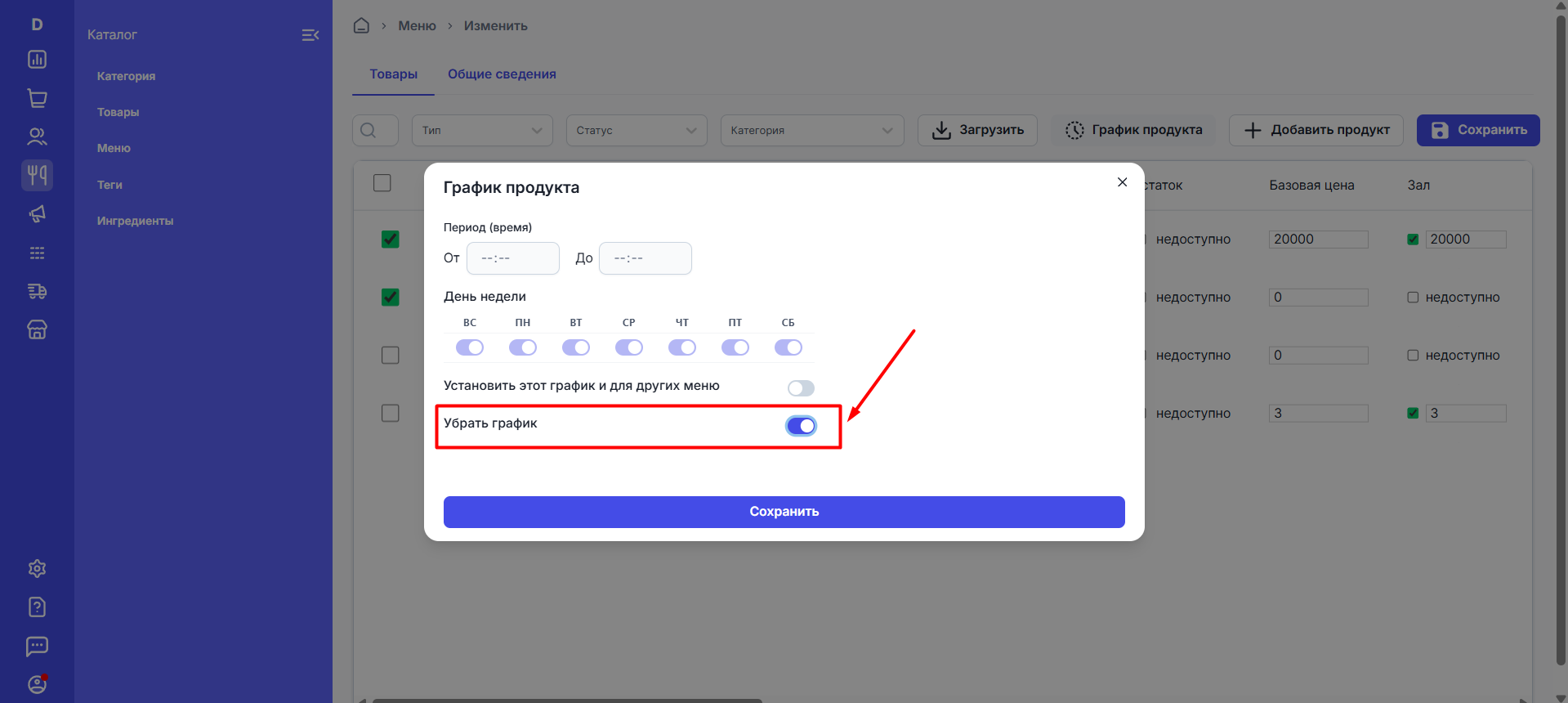The image size is (1568, 703).
Task: Expand the "Категория" filter dropdown
Action: (811, 131)
